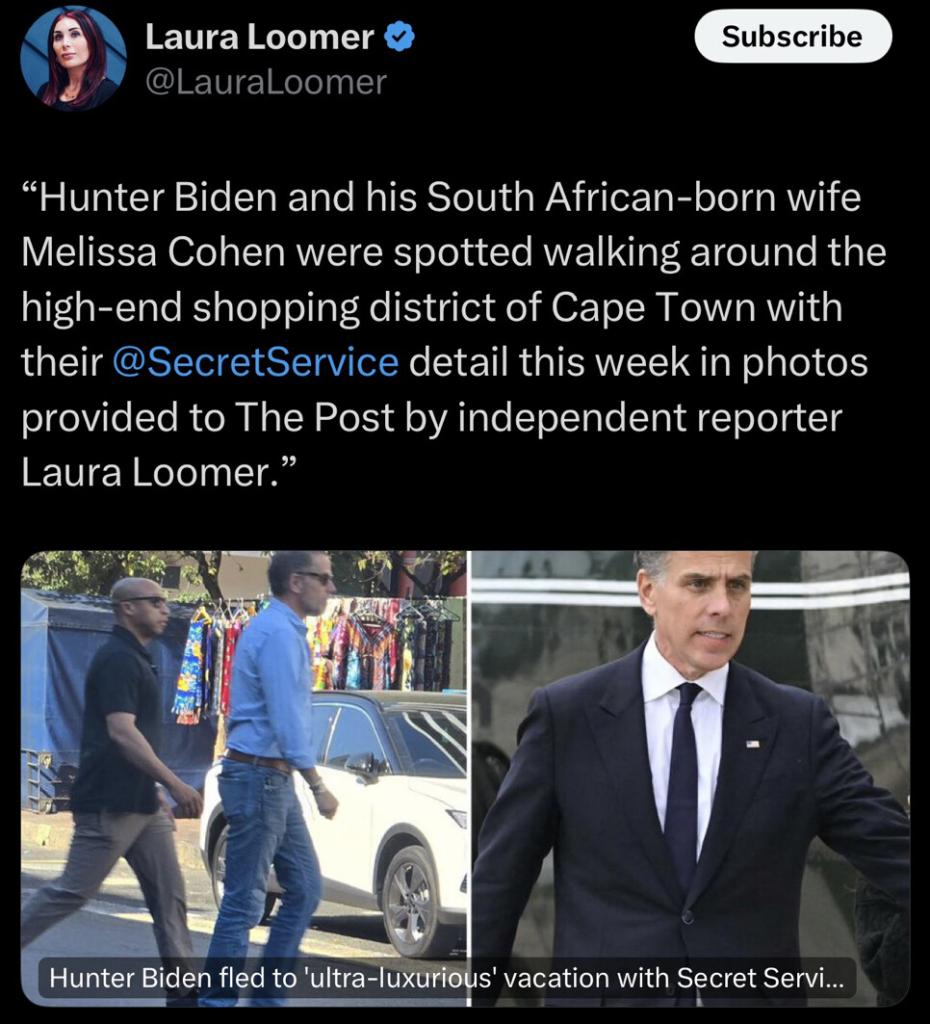Open the Laura Loomer profile avatar
This screenshot has height=1024, width=930.
point(72,59)
